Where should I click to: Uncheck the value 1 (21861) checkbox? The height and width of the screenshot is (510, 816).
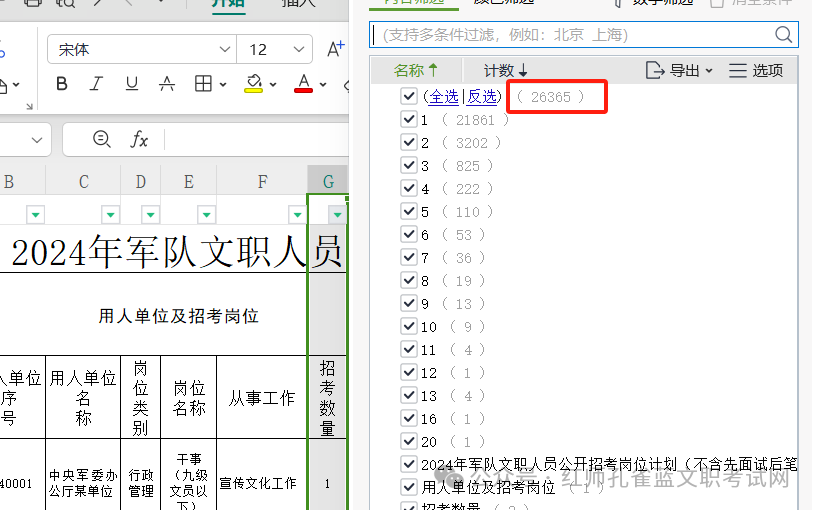click(408, 119)
